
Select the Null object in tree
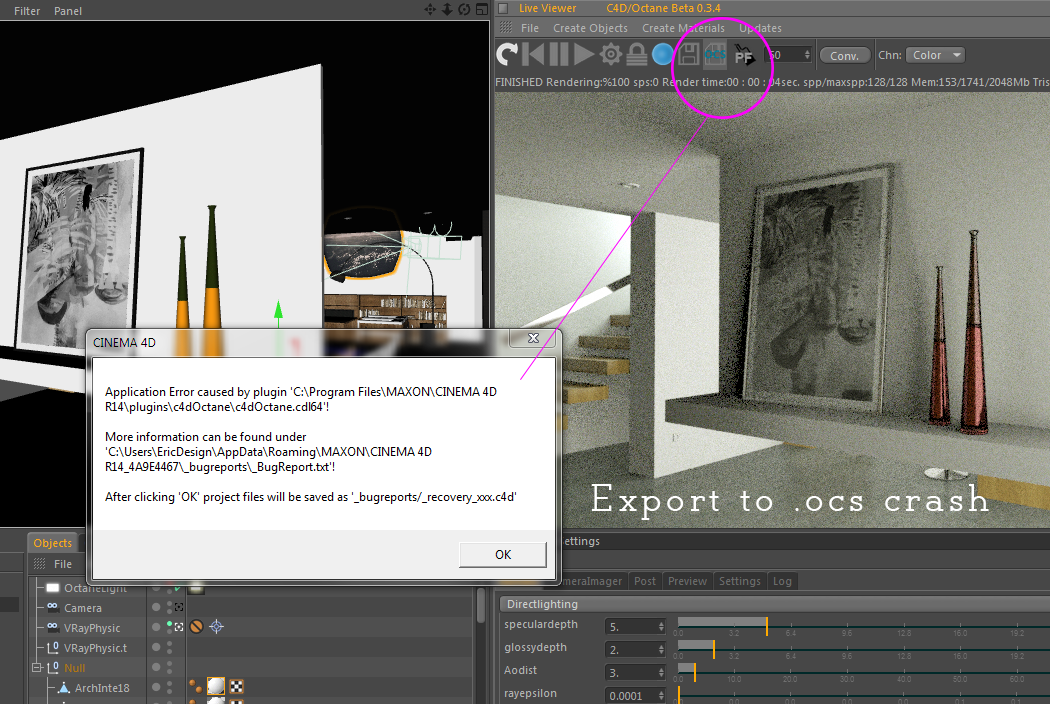point(74,668)
